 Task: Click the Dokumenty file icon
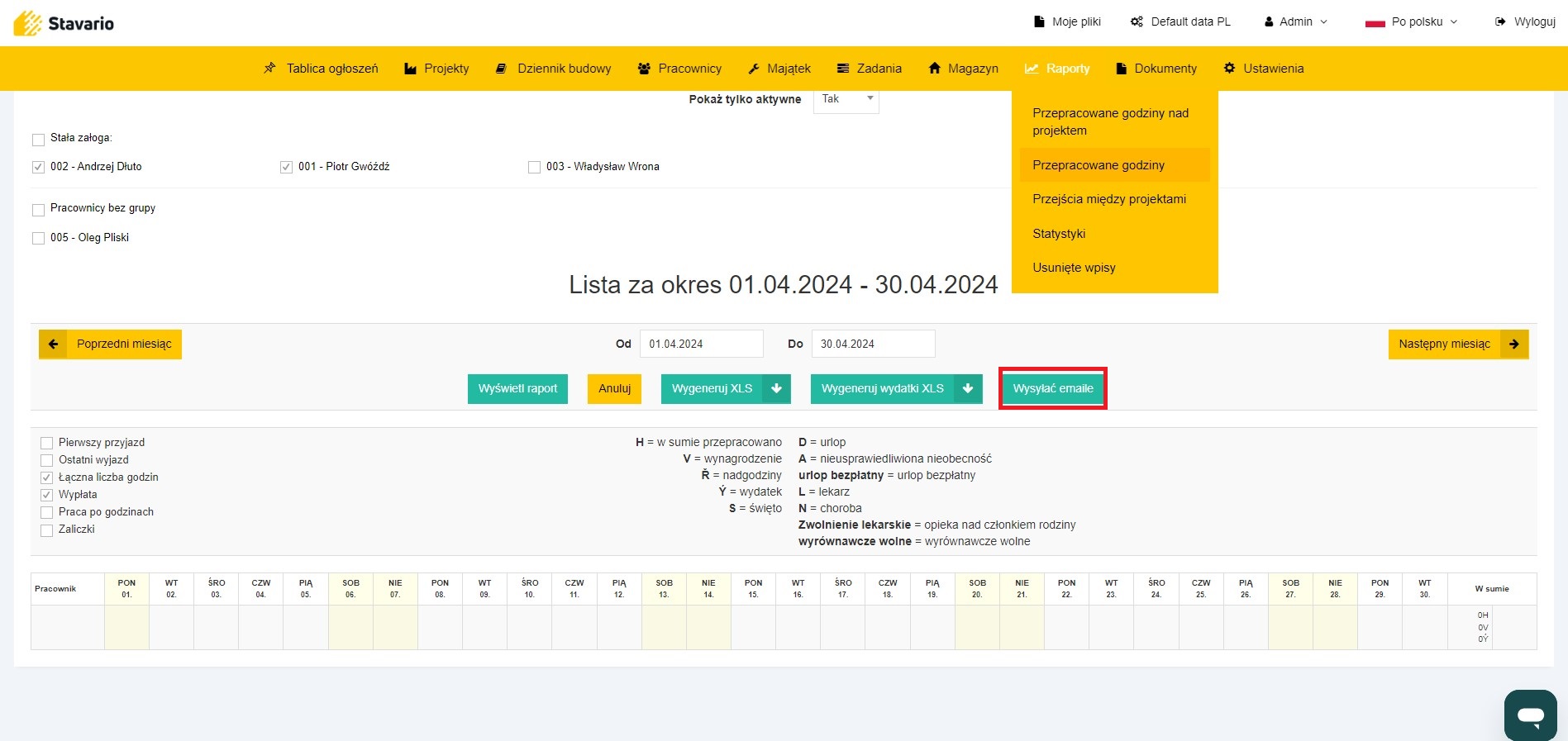(x=1122, y=69)
